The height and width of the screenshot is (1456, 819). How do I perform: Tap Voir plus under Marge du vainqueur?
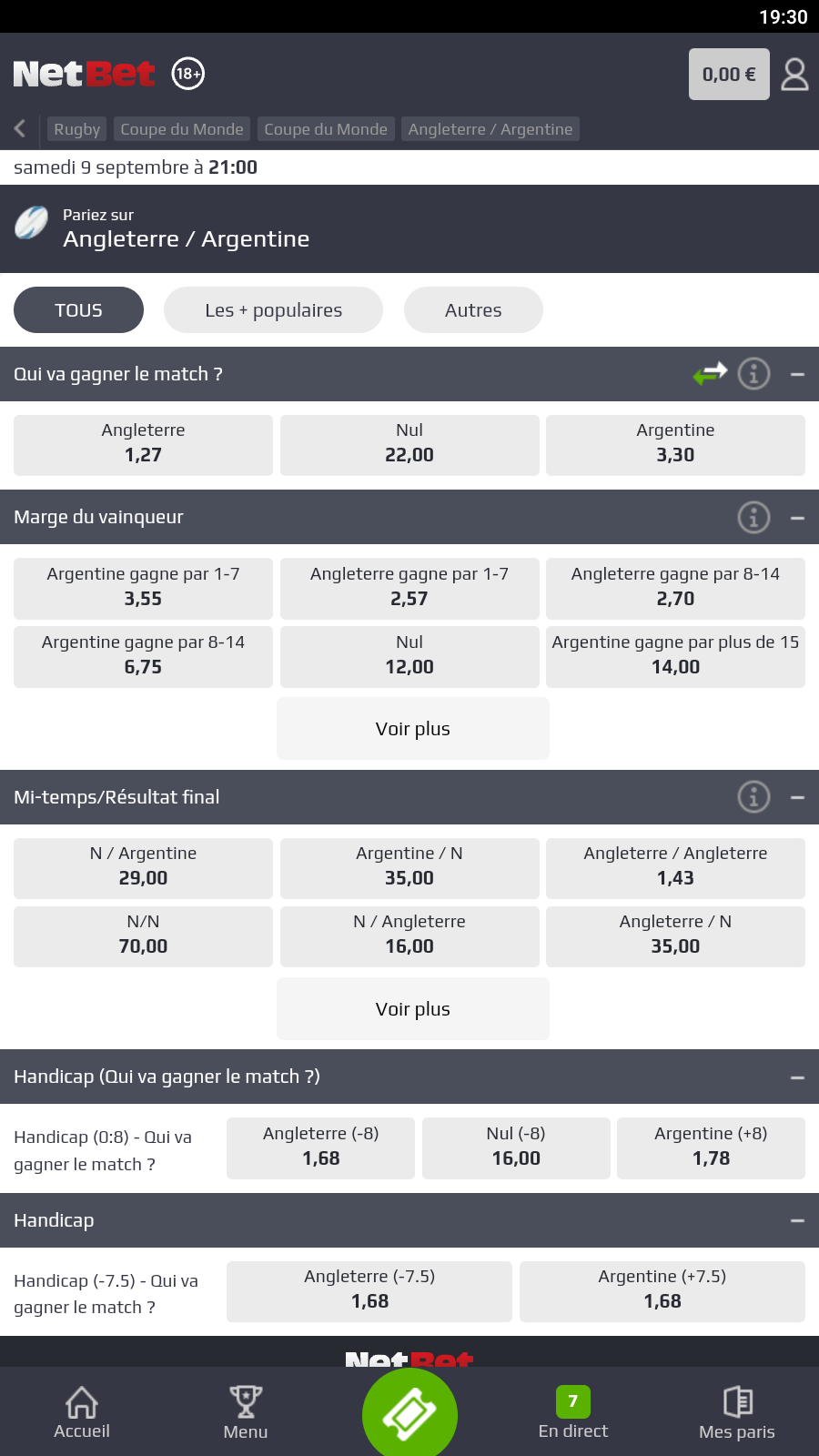pyautogui.click(x=413, y=729)
